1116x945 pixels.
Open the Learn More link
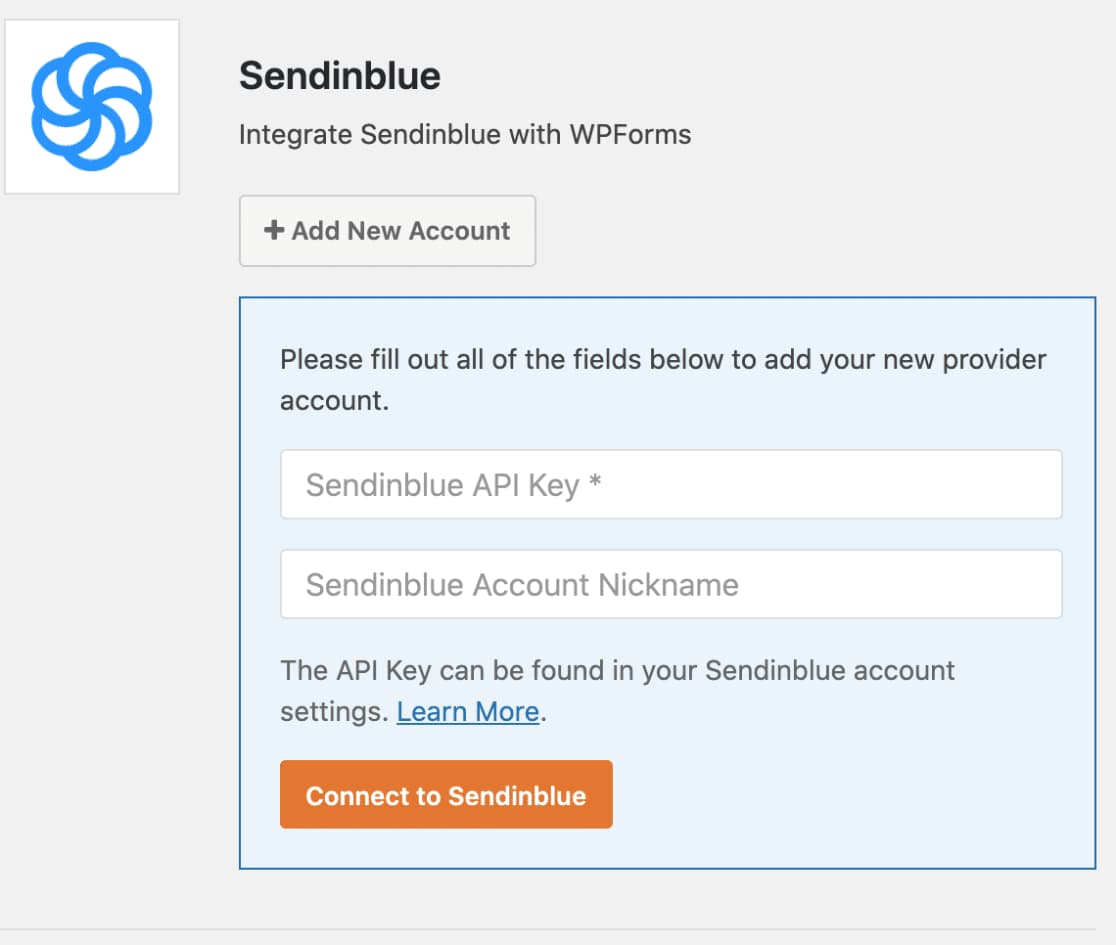[x=468, y=711]
